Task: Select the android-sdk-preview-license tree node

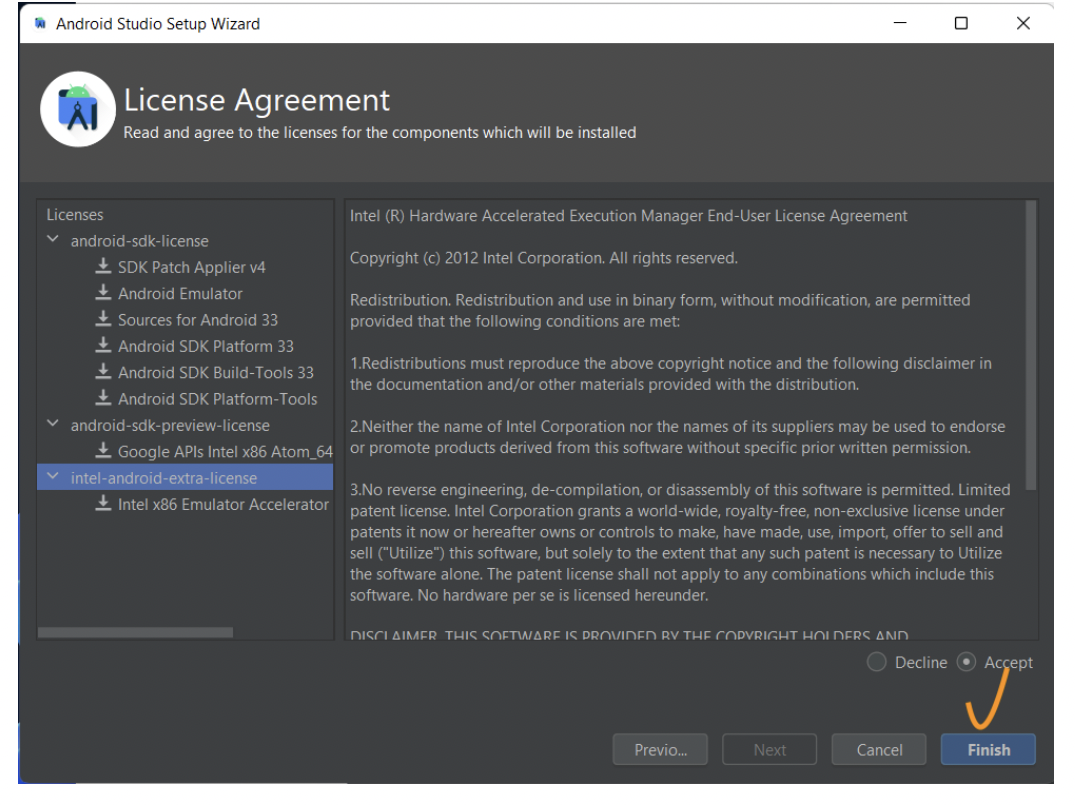Action: 170,425
